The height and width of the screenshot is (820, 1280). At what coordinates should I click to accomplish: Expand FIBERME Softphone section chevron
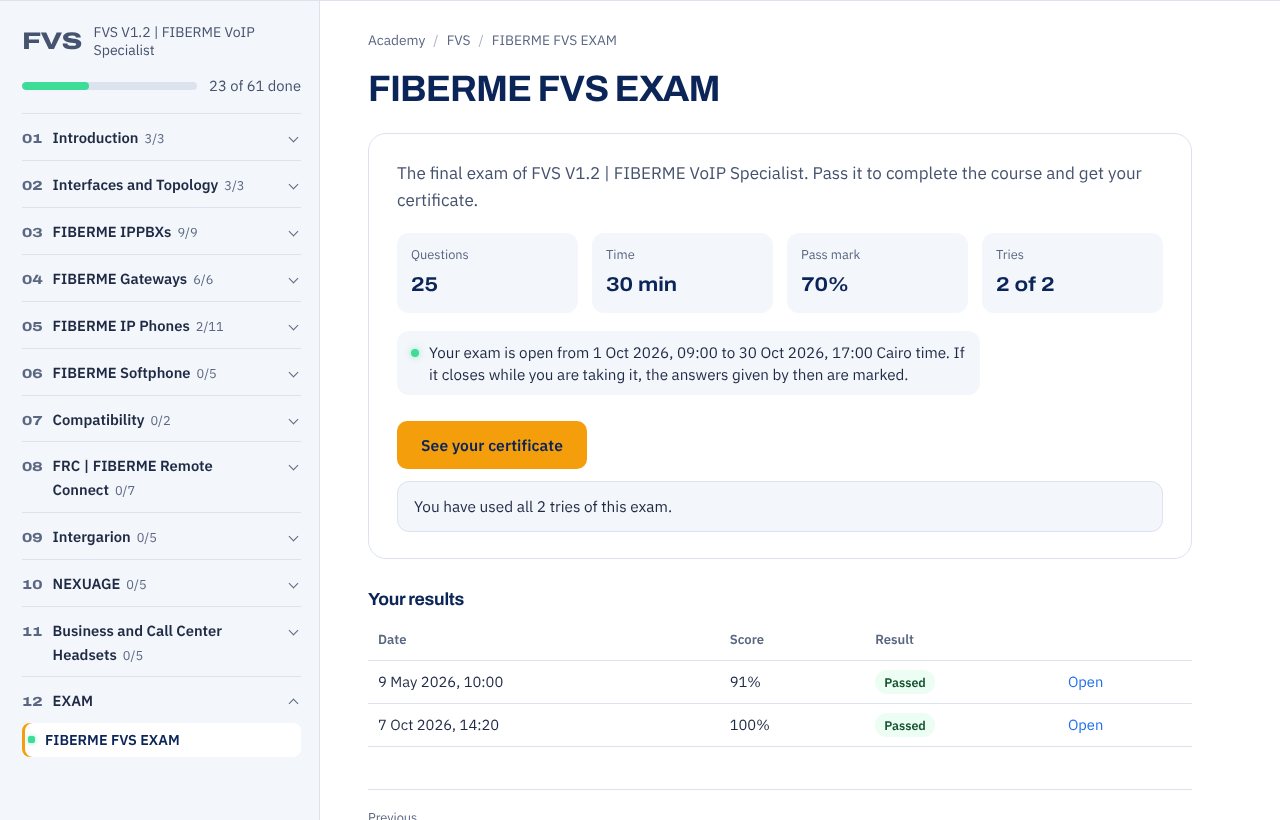(293, 374)
